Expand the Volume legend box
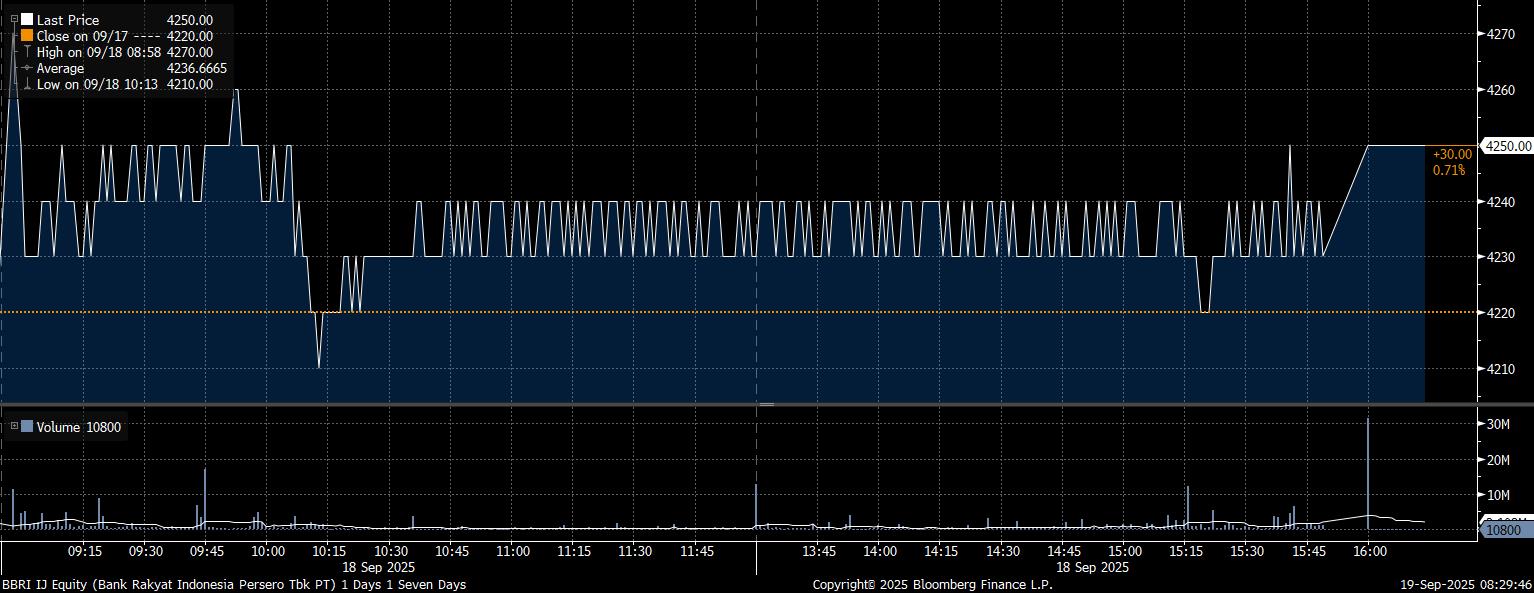1534x593 pixels. [x=14, y=426]
